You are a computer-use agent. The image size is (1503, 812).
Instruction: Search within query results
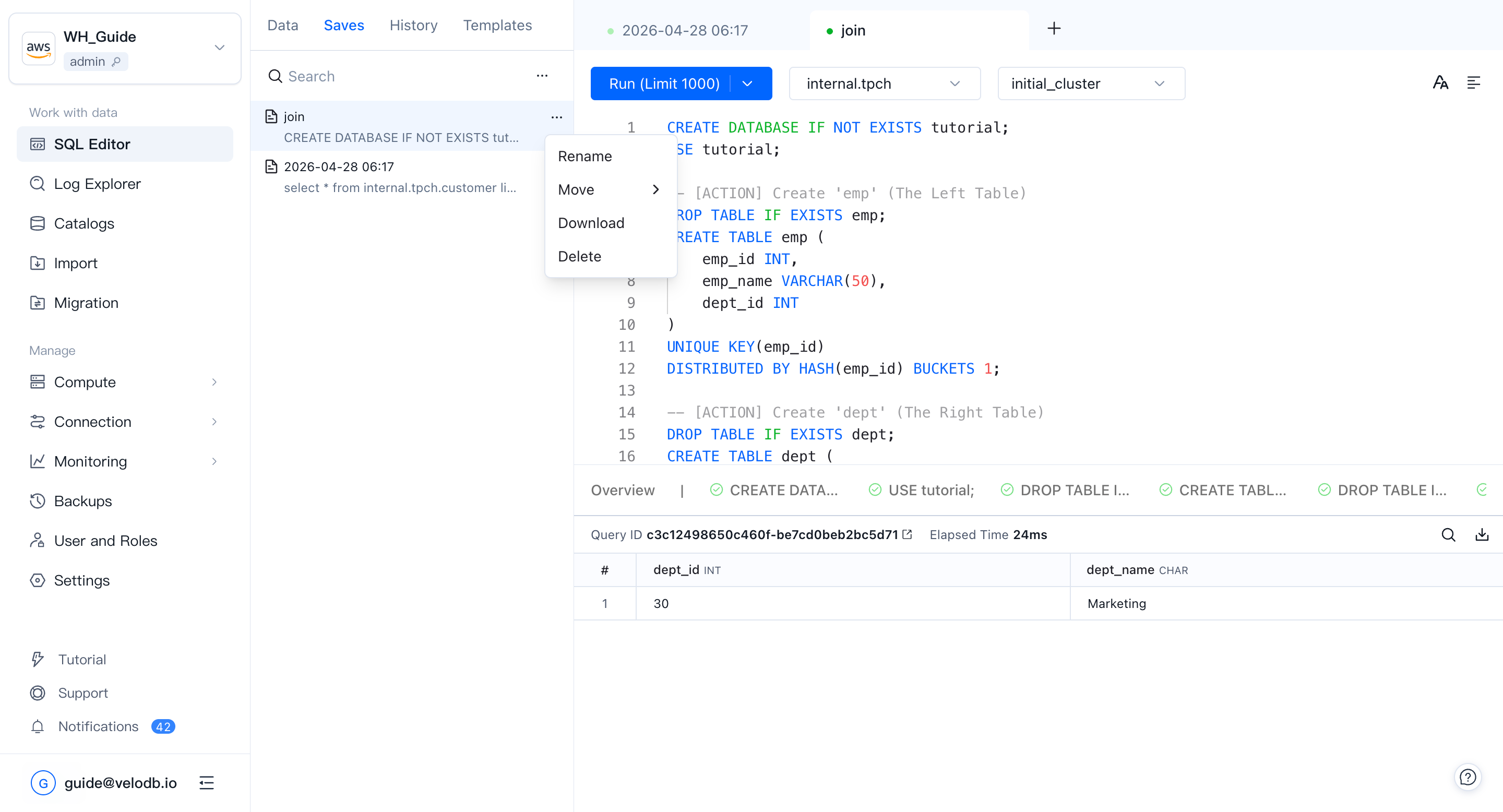[x=1449, y=534]
